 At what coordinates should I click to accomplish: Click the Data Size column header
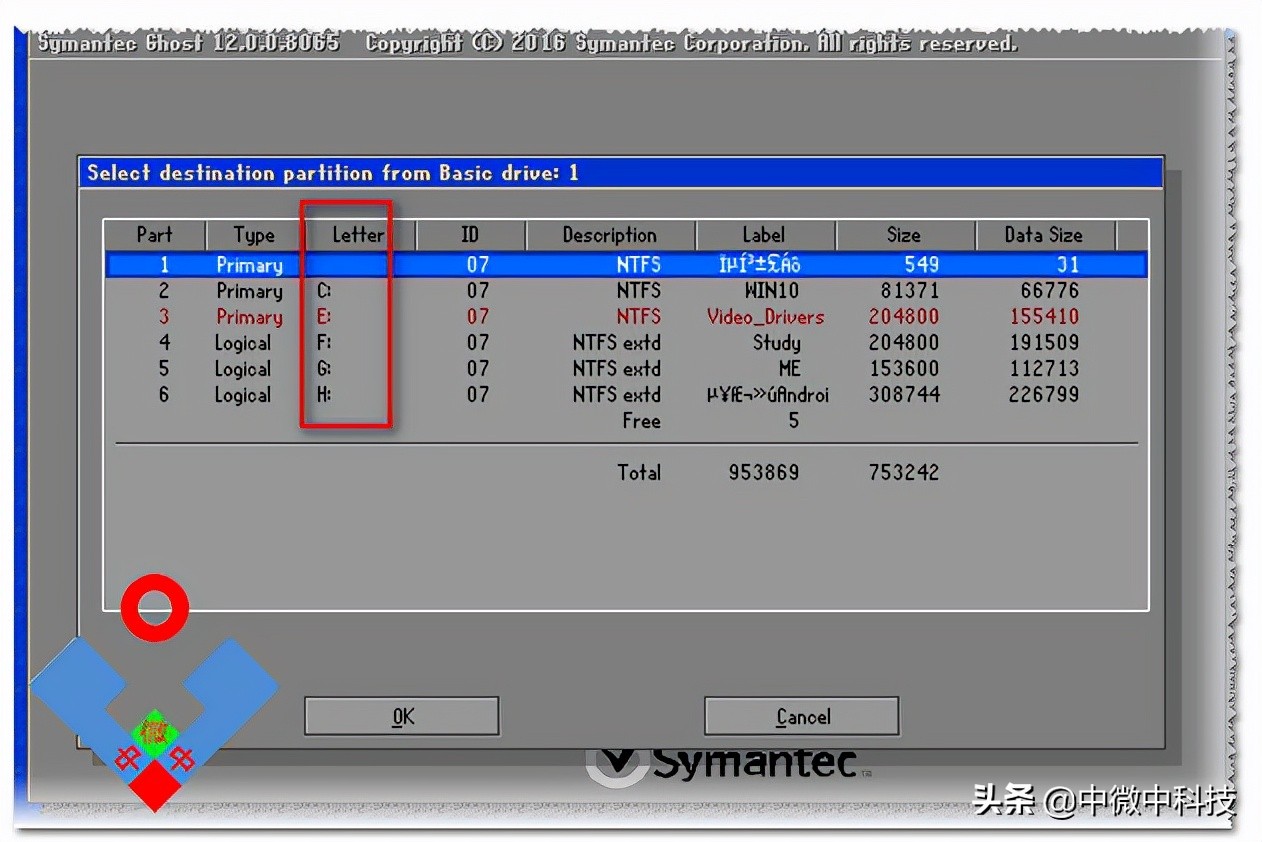(x=1043, y=235)
